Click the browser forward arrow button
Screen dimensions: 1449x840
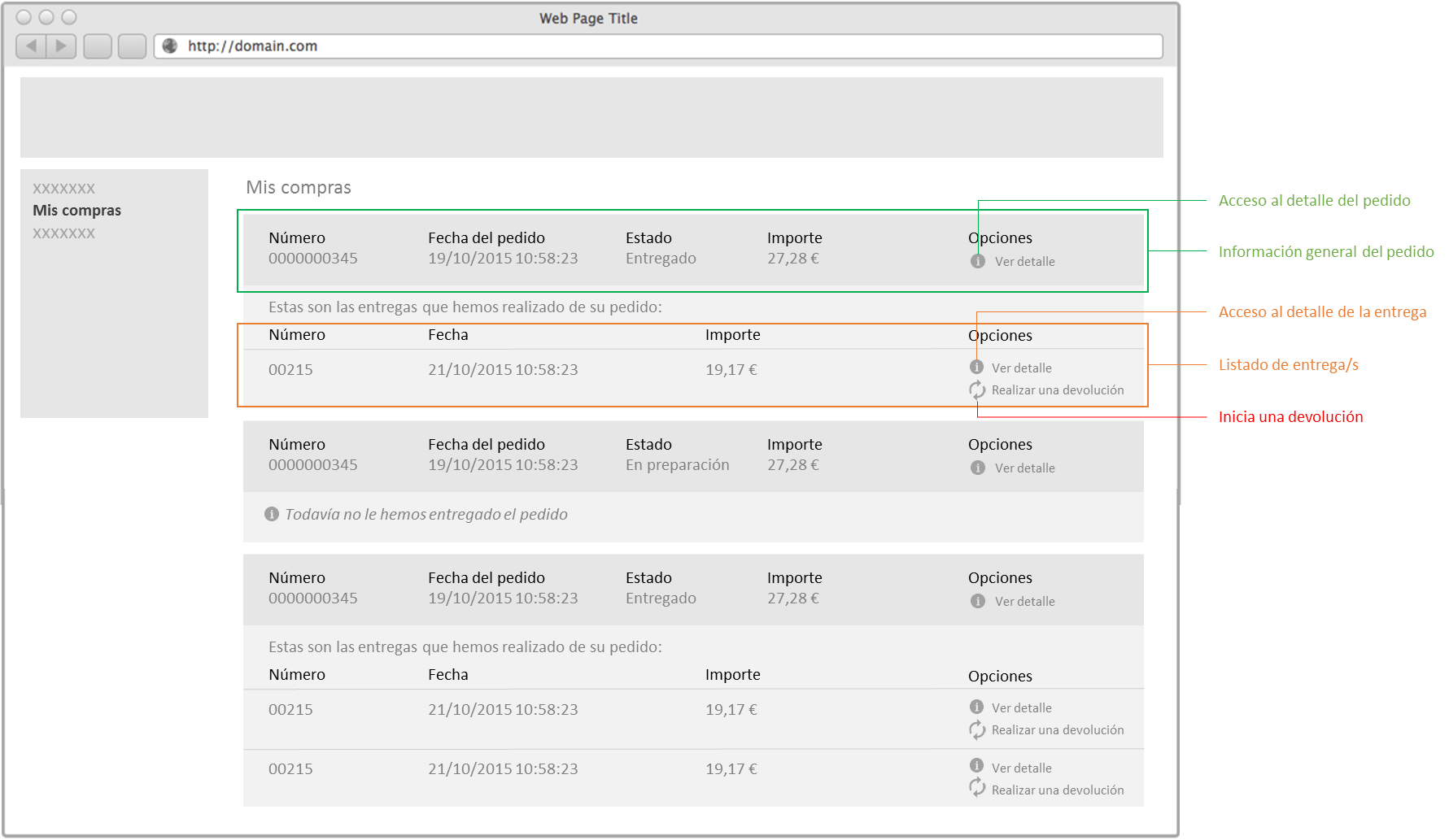pos(61,46)
